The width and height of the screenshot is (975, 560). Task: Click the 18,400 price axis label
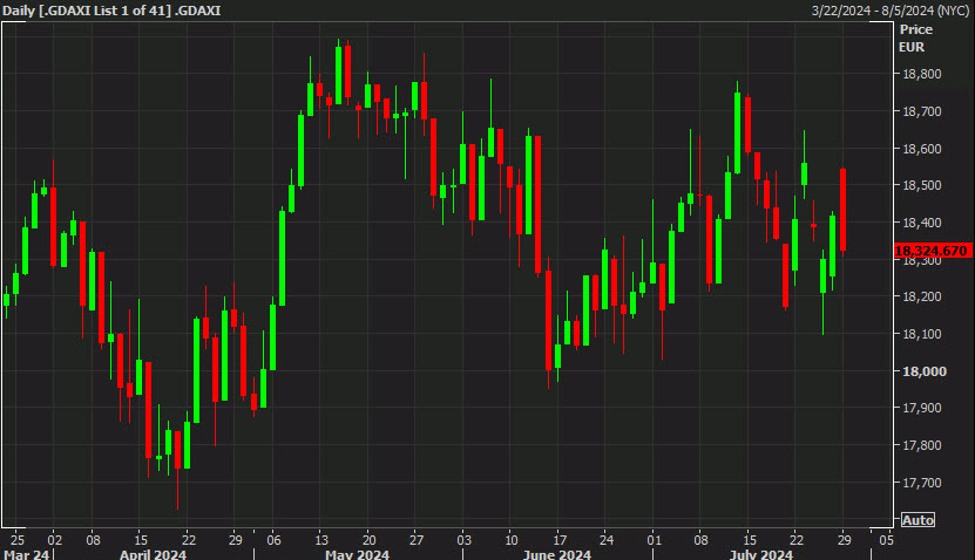click(922, 223)
